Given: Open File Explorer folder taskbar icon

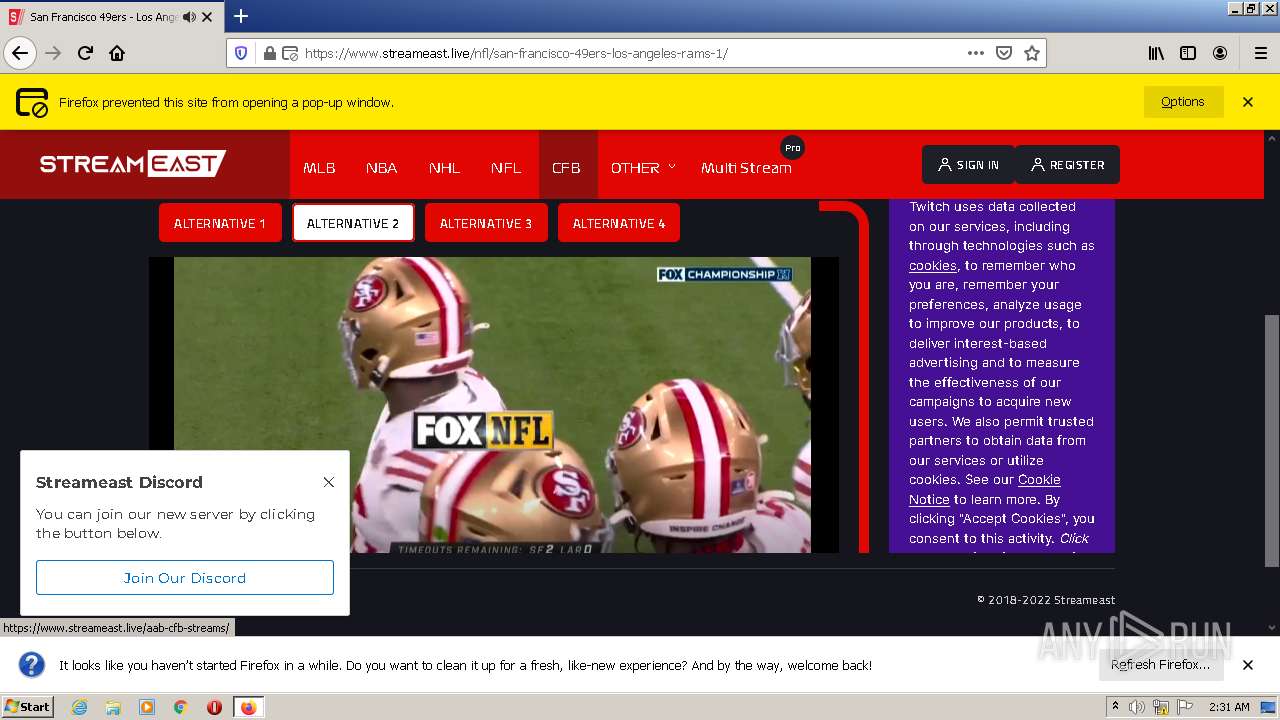Looking at the screenshot, I should click(x=113, y=707).
